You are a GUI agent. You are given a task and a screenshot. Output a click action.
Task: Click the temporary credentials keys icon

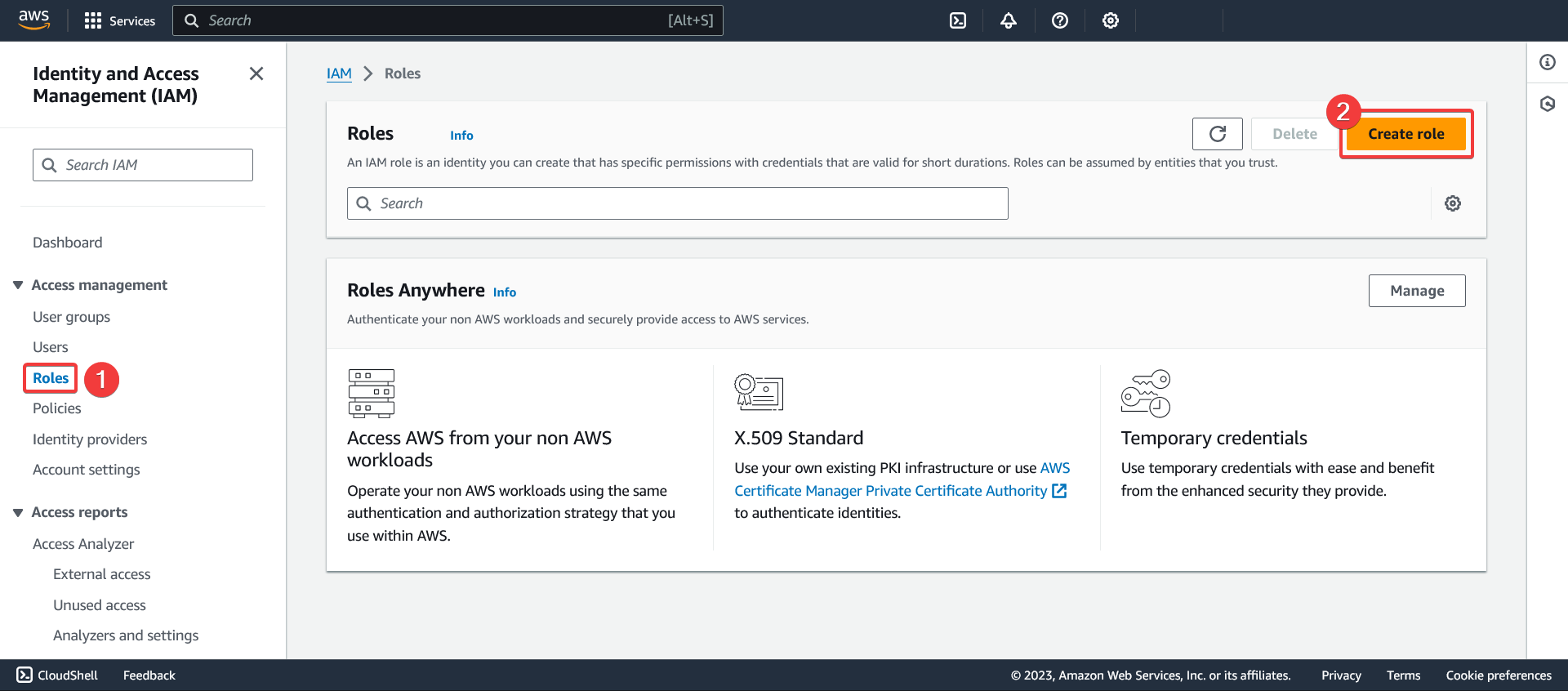point(1146,393)
